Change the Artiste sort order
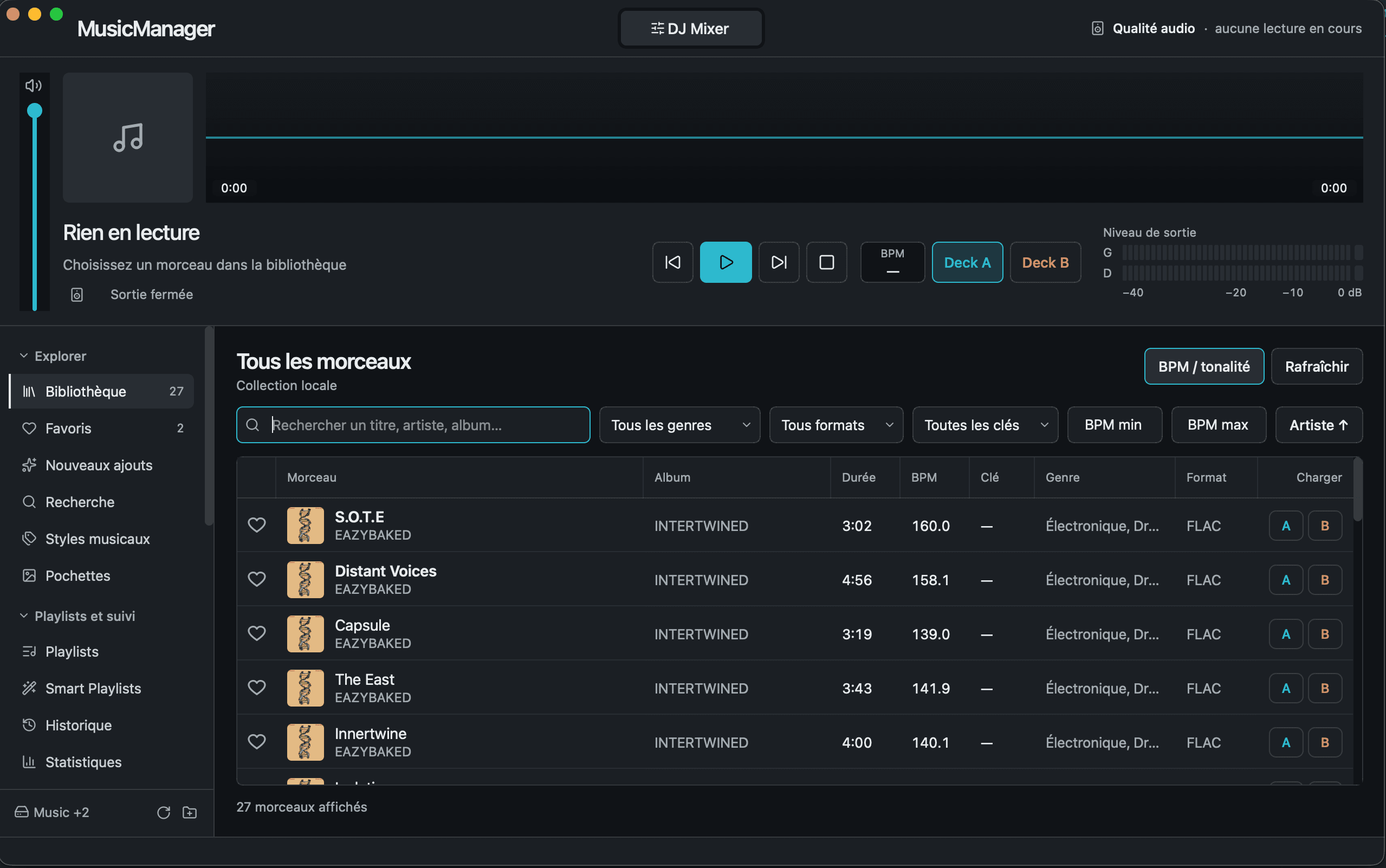Image resolution: width=1386 pixels, height=868 pixels. click(1318, 425)
